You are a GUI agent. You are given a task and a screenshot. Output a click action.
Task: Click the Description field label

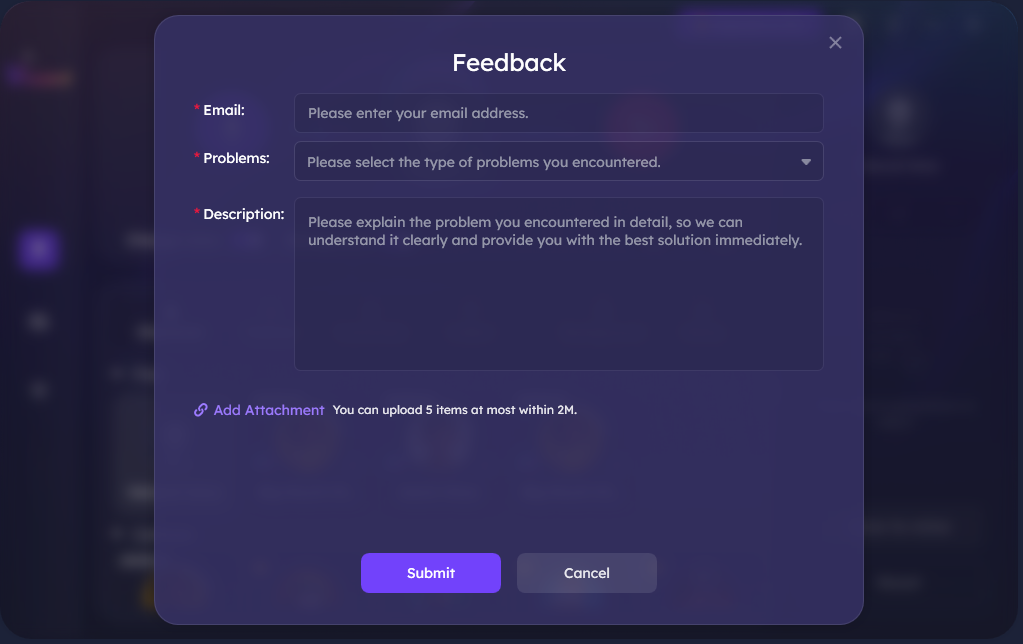coord(243,214)
